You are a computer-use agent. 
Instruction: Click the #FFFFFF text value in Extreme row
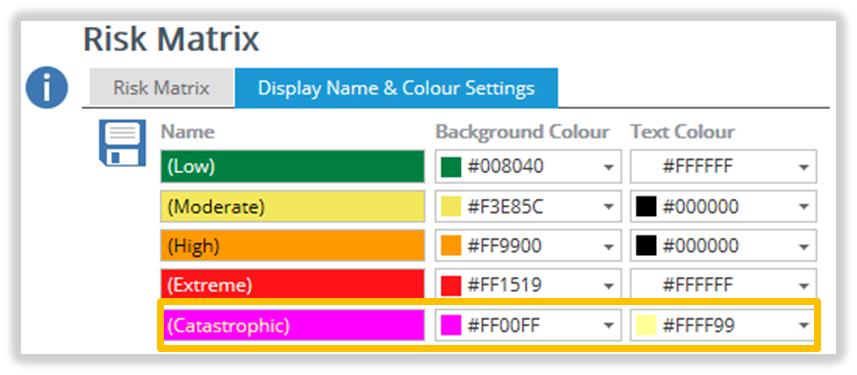pos(697,285)
